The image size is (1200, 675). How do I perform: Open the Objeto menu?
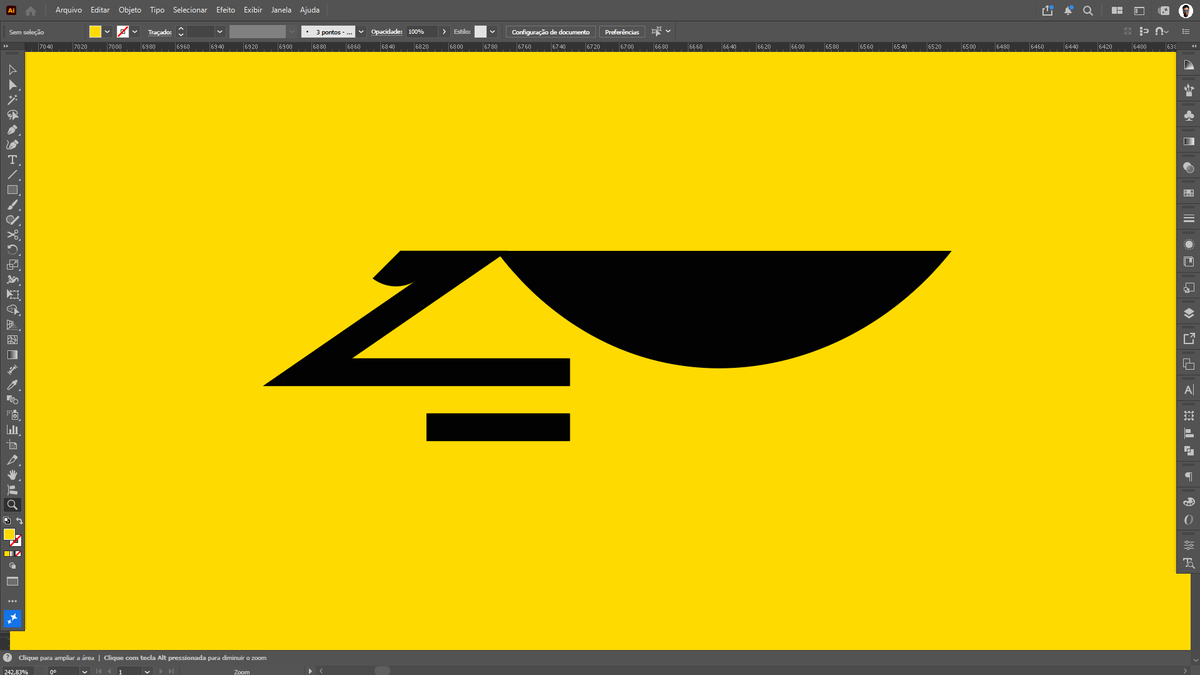pyautogui.click(x=130, y=10)
